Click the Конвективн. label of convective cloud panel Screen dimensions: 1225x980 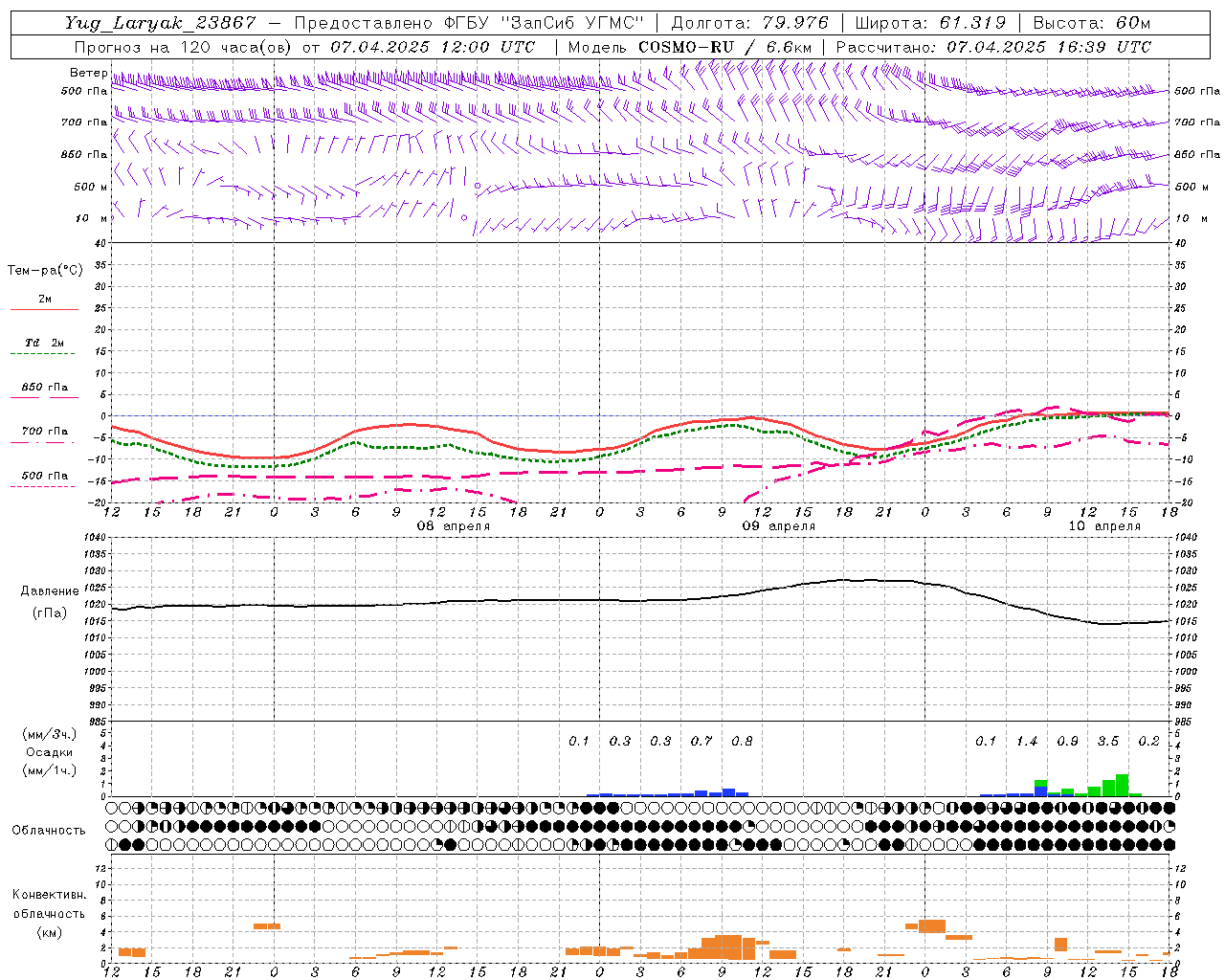point(49,895)
